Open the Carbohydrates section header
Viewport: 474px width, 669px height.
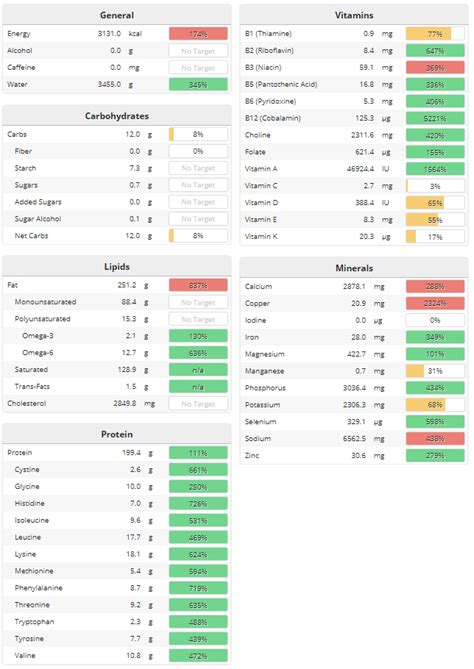117,116
